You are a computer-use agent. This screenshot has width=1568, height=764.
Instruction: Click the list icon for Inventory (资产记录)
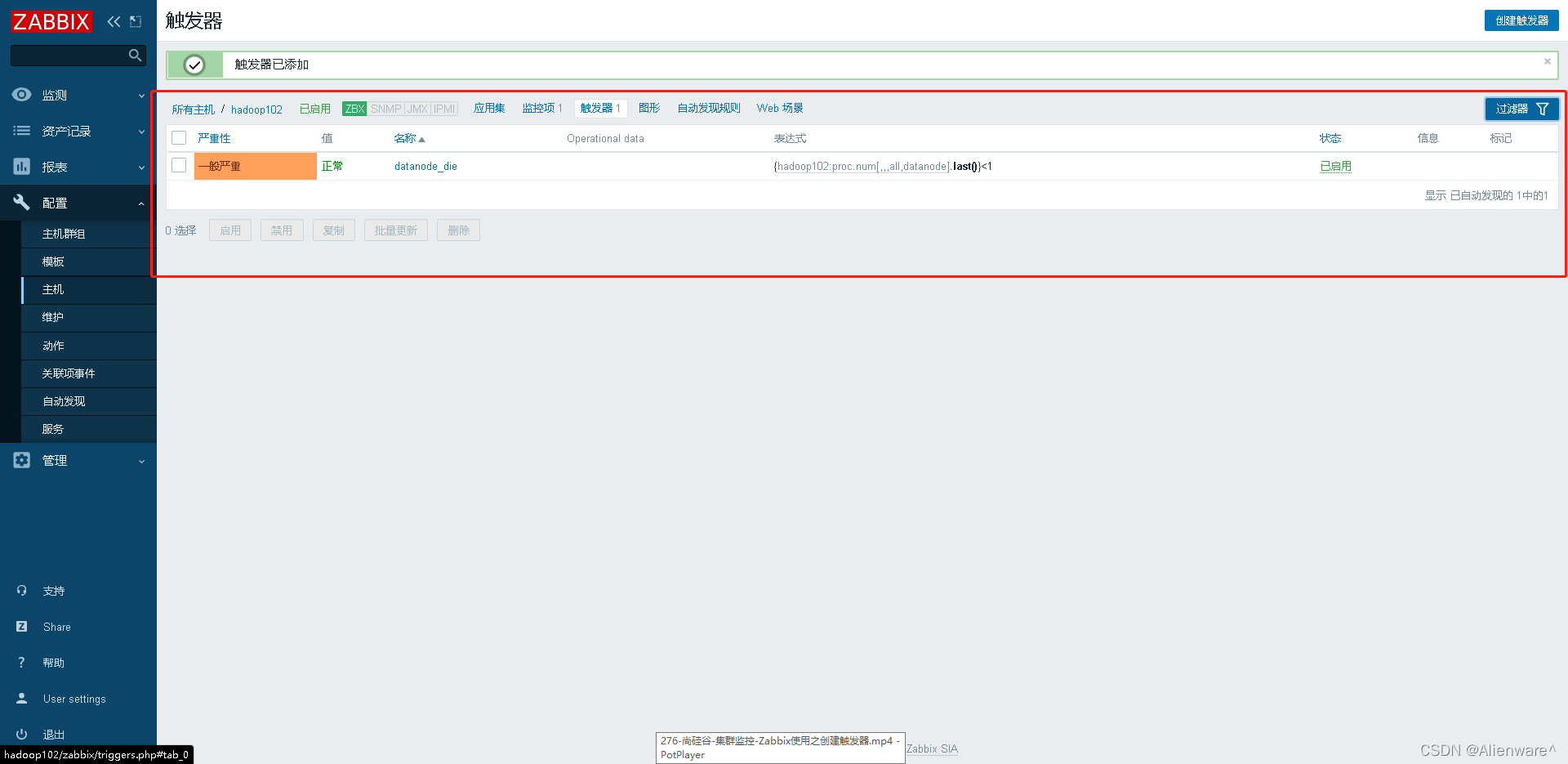click(22, 131)
